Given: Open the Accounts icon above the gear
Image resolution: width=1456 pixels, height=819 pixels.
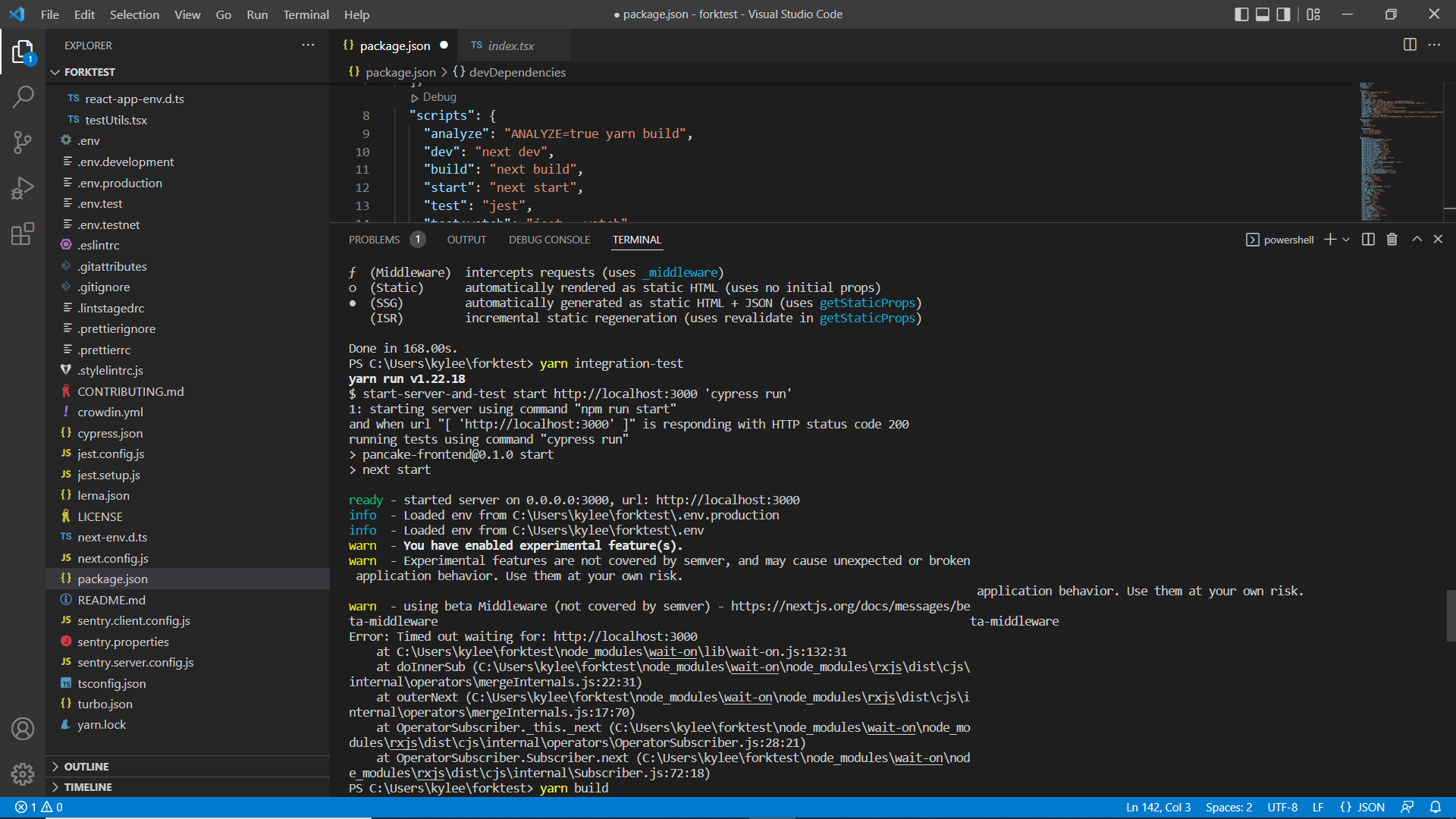Looking at the screenshot, I should (x=24, y=729).
